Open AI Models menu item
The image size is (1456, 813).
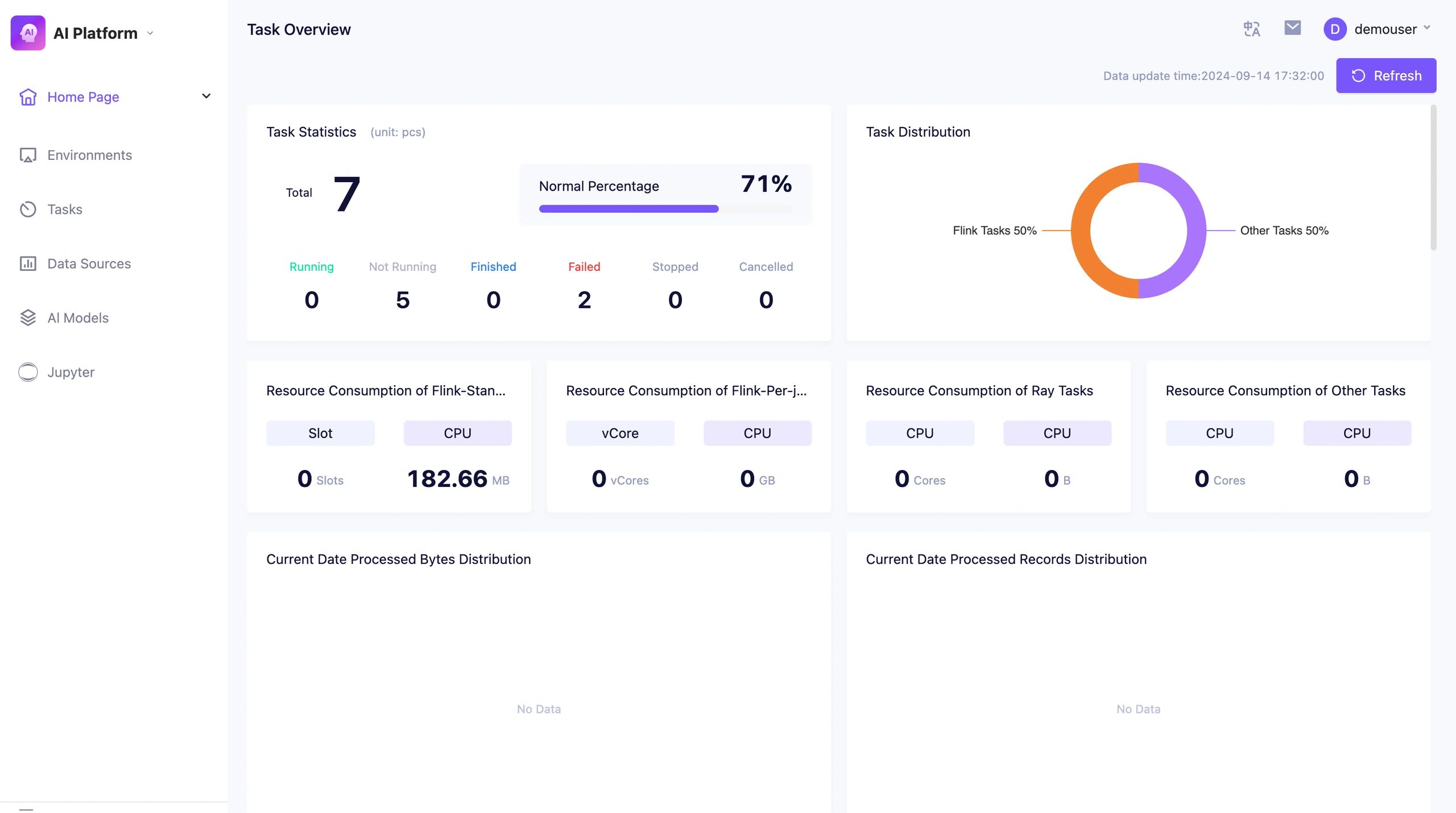pyautogui.click(x=78, y=318)
